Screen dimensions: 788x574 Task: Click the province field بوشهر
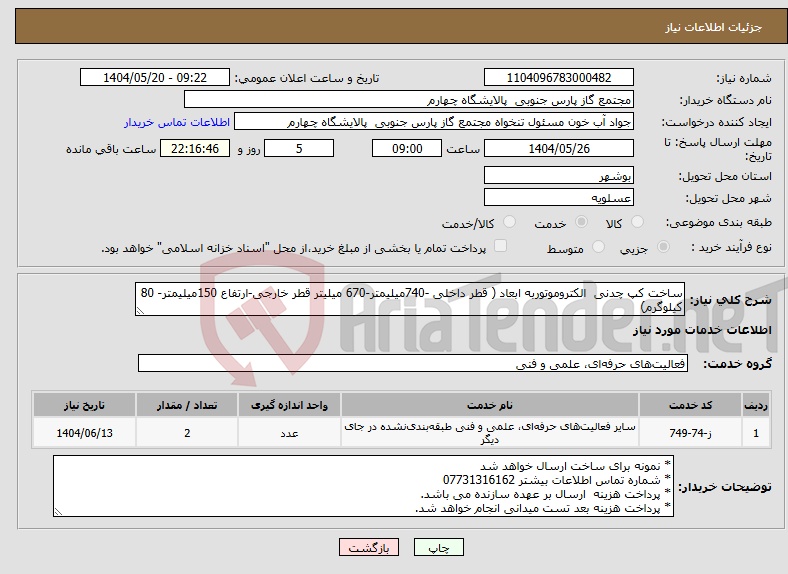(x=559, y=175)
